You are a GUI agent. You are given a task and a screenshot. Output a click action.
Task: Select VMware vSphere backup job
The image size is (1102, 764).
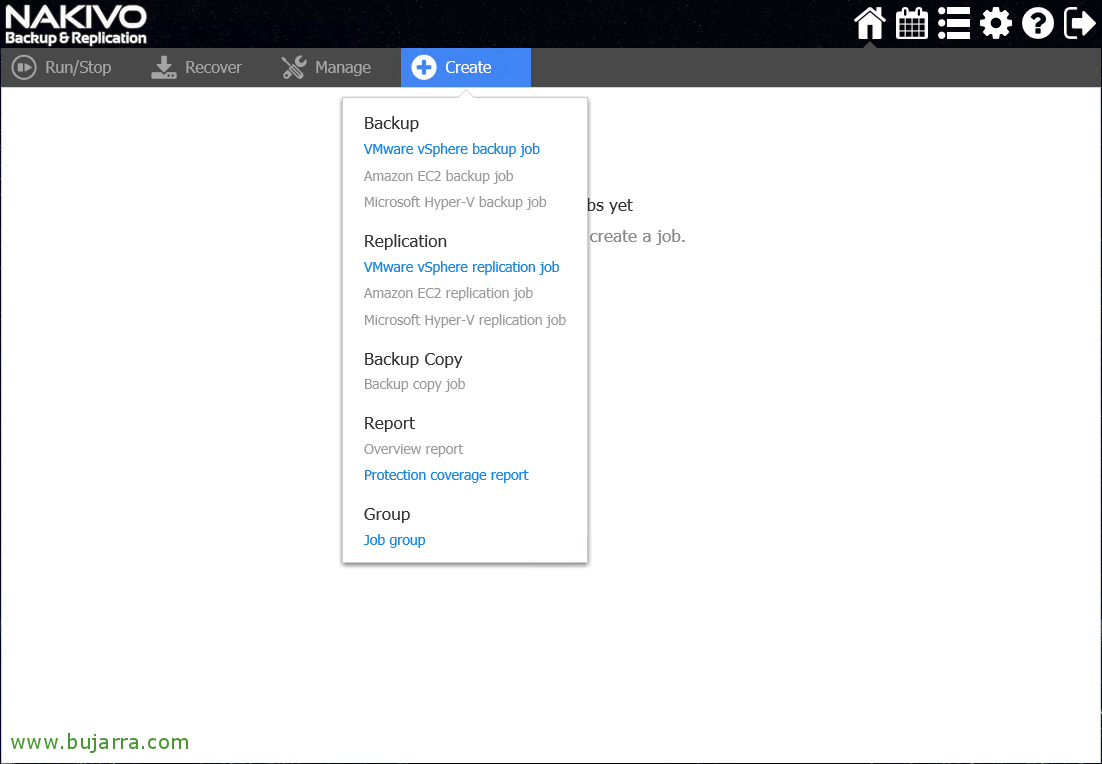(x=452, y=149)
